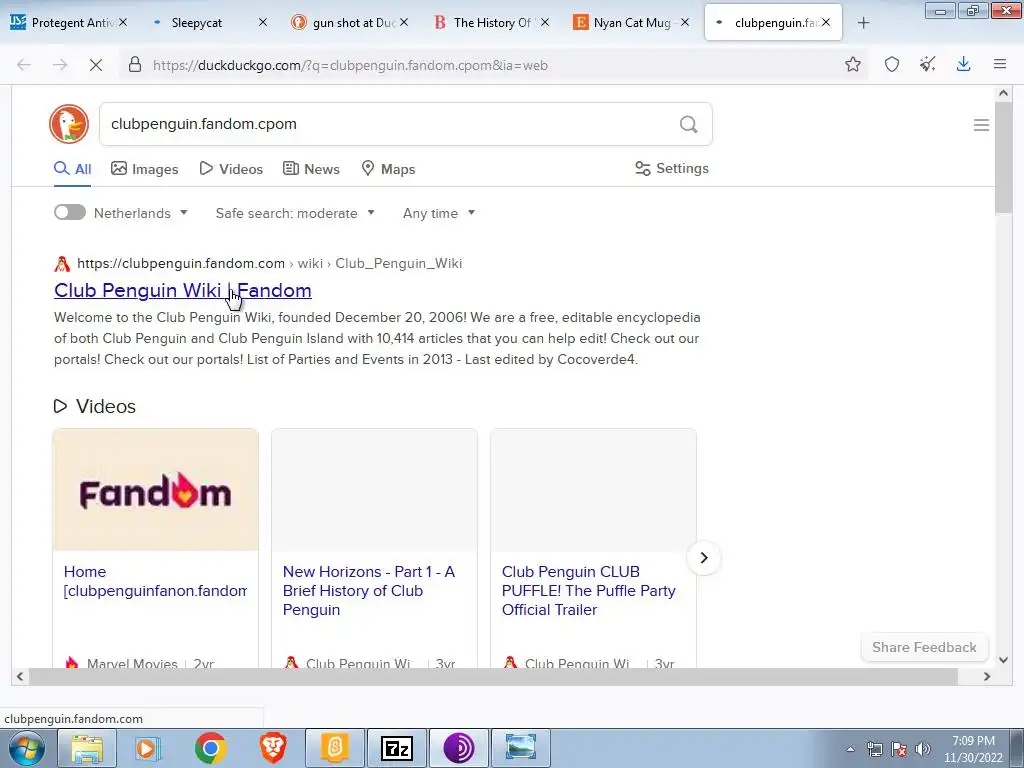Click the taskbar clock showing 7:09 PM
Image resolution: width=1024 pixels, height=768 pixels.
coord(973,749)
